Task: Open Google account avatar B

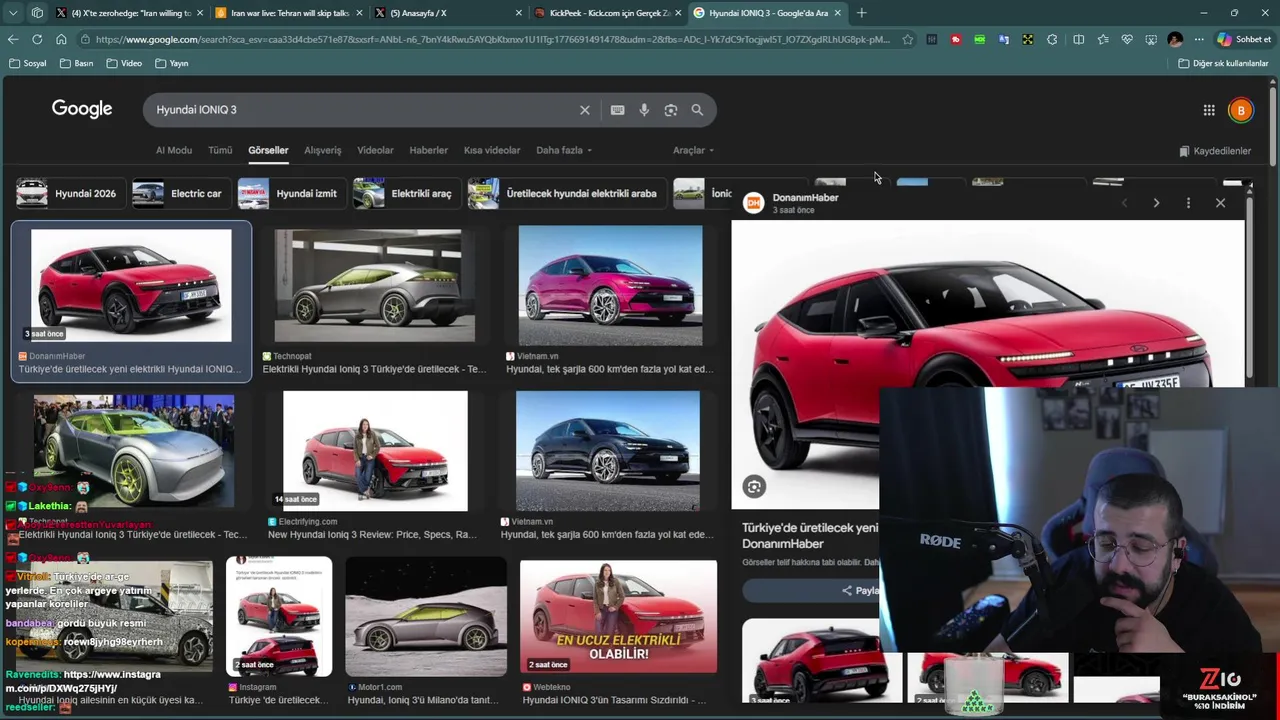Action: click(1241, 110)
